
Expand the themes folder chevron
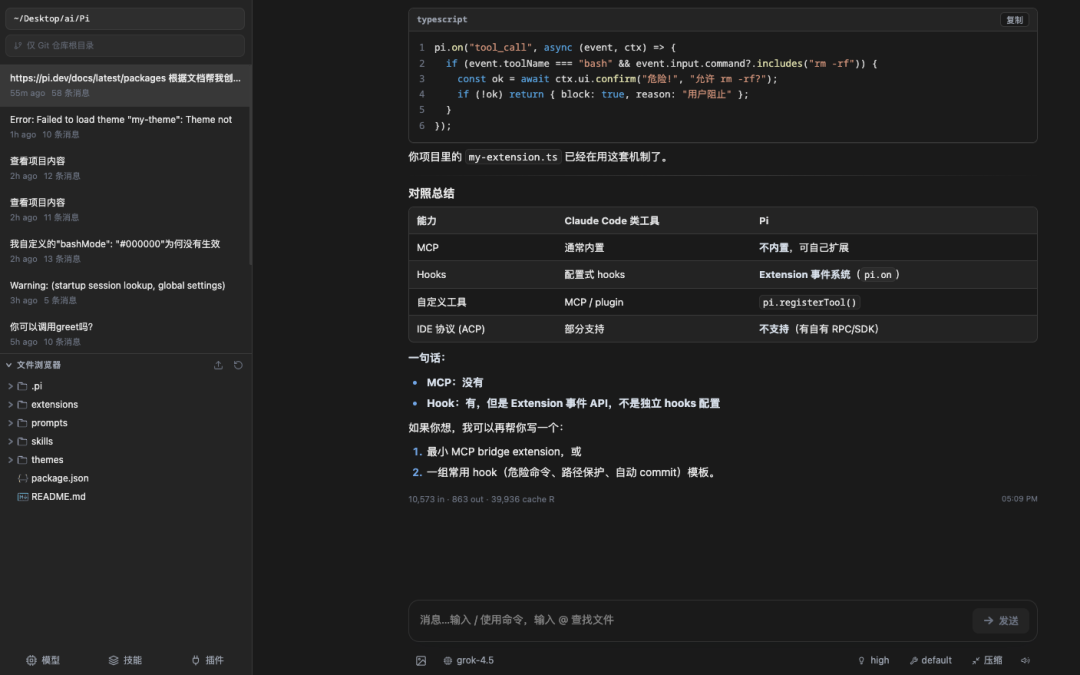coord(10,459)
